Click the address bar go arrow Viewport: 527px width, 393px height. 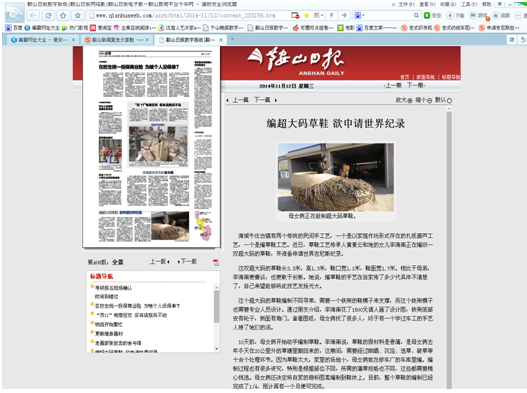(x=344, y=15)
